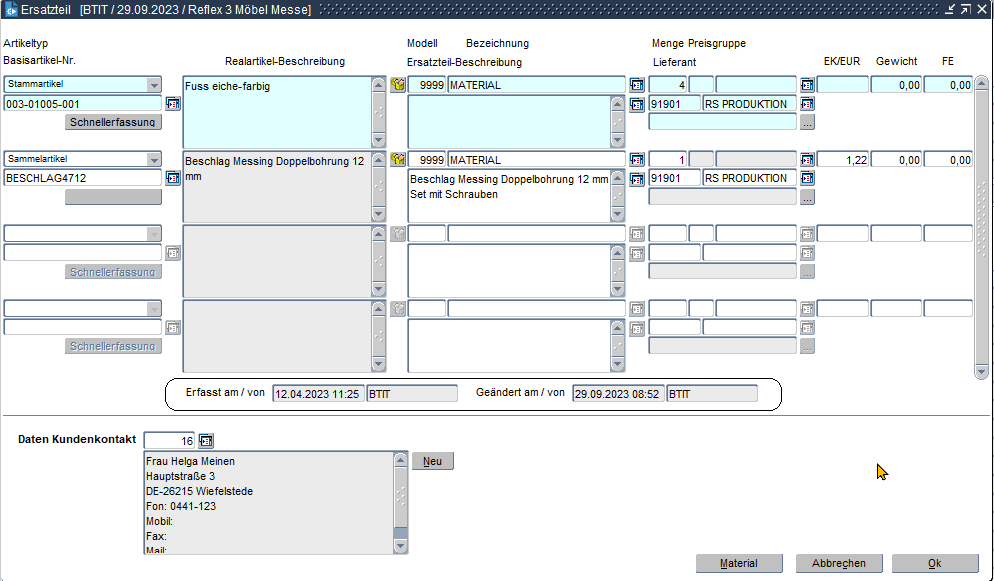Open Preisgruppe lookup in second row
This screenshot has width=994, height=581.
[807, 160]
